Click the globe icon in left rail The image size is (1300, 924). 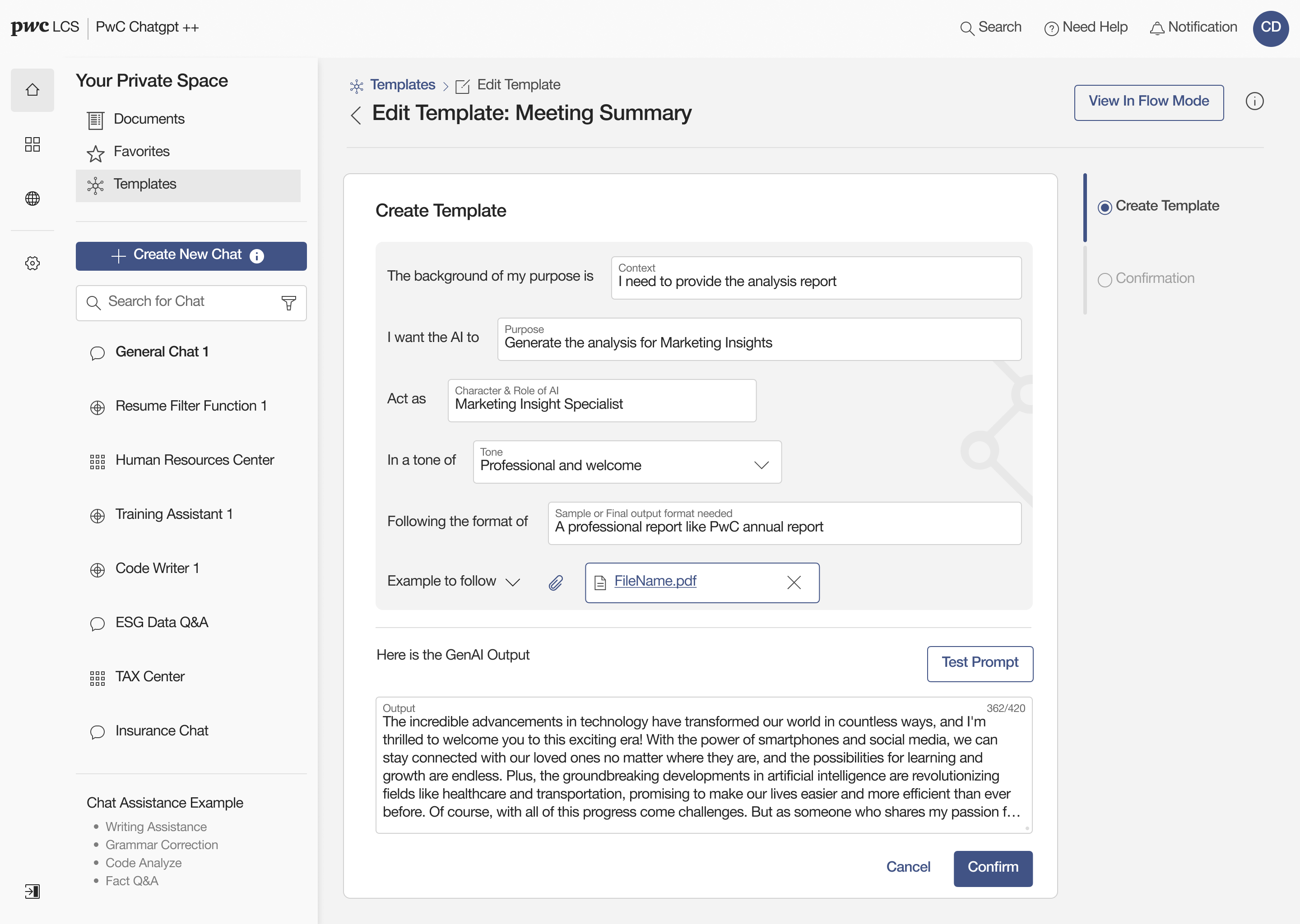coord(32,198)
